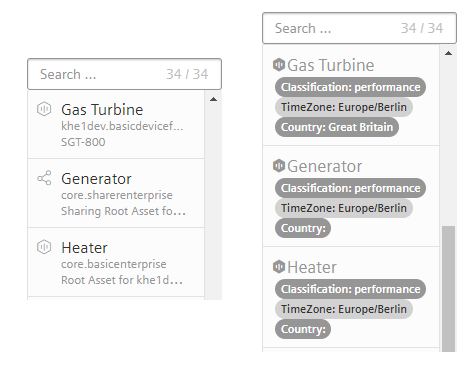Click the hexagon icon beside Heater in left list
Screen dimensions: 474x365
coord(44,247)
